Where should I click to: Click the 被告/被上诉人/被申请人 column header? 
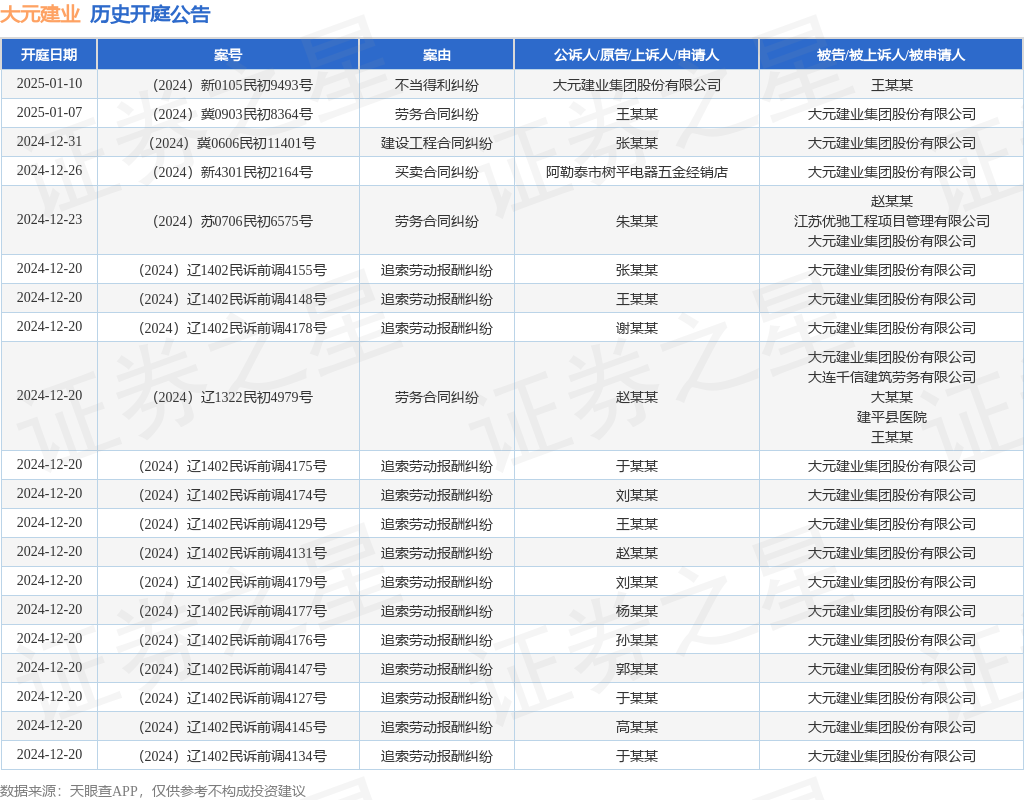[891, 55]
